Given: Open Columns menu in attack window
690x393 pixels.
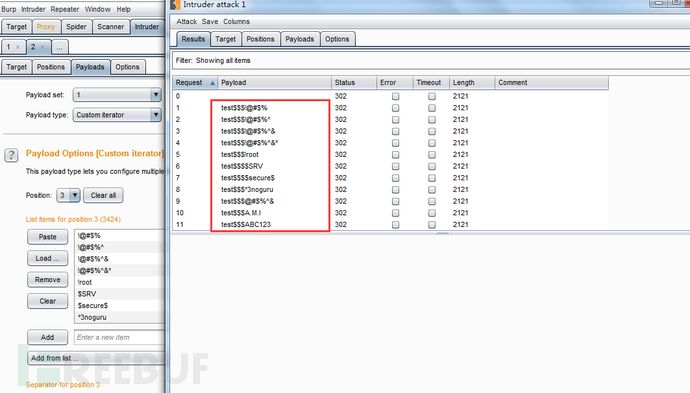Looking at the screenshot, I should point(236,22).
